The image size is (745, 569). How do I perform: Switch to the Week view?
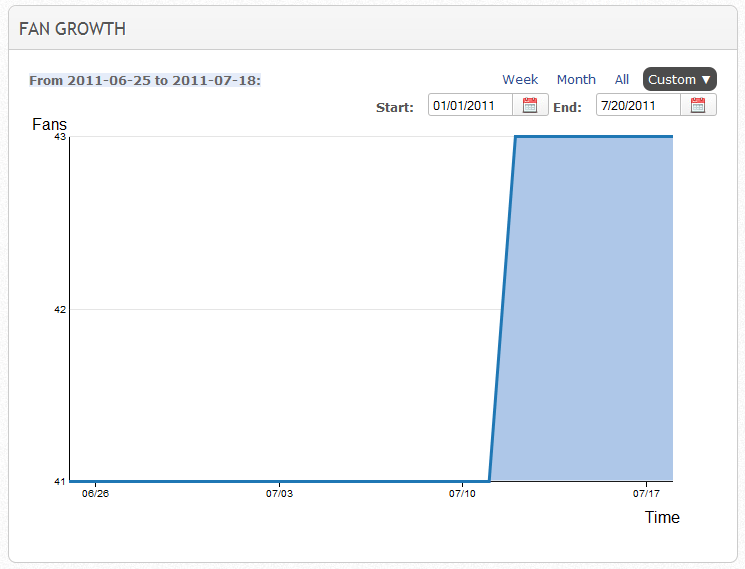(520, 79)
